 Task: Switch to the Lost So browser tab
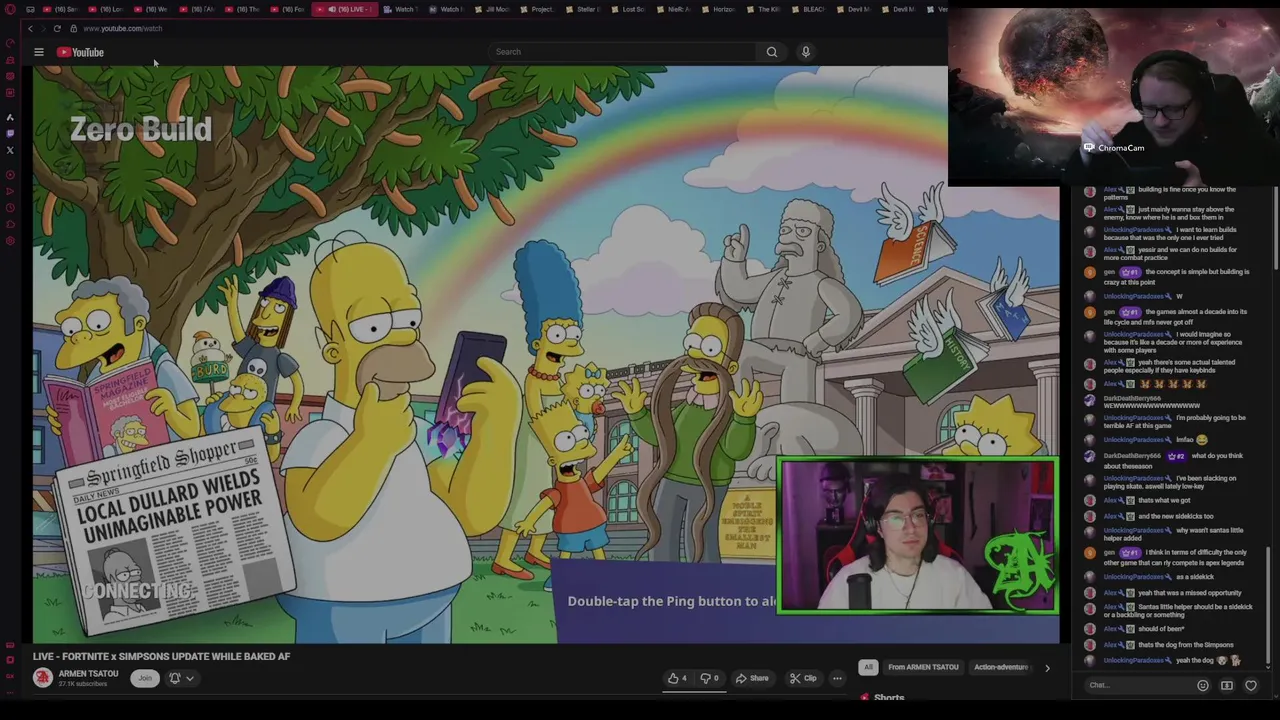pos(628,9)
